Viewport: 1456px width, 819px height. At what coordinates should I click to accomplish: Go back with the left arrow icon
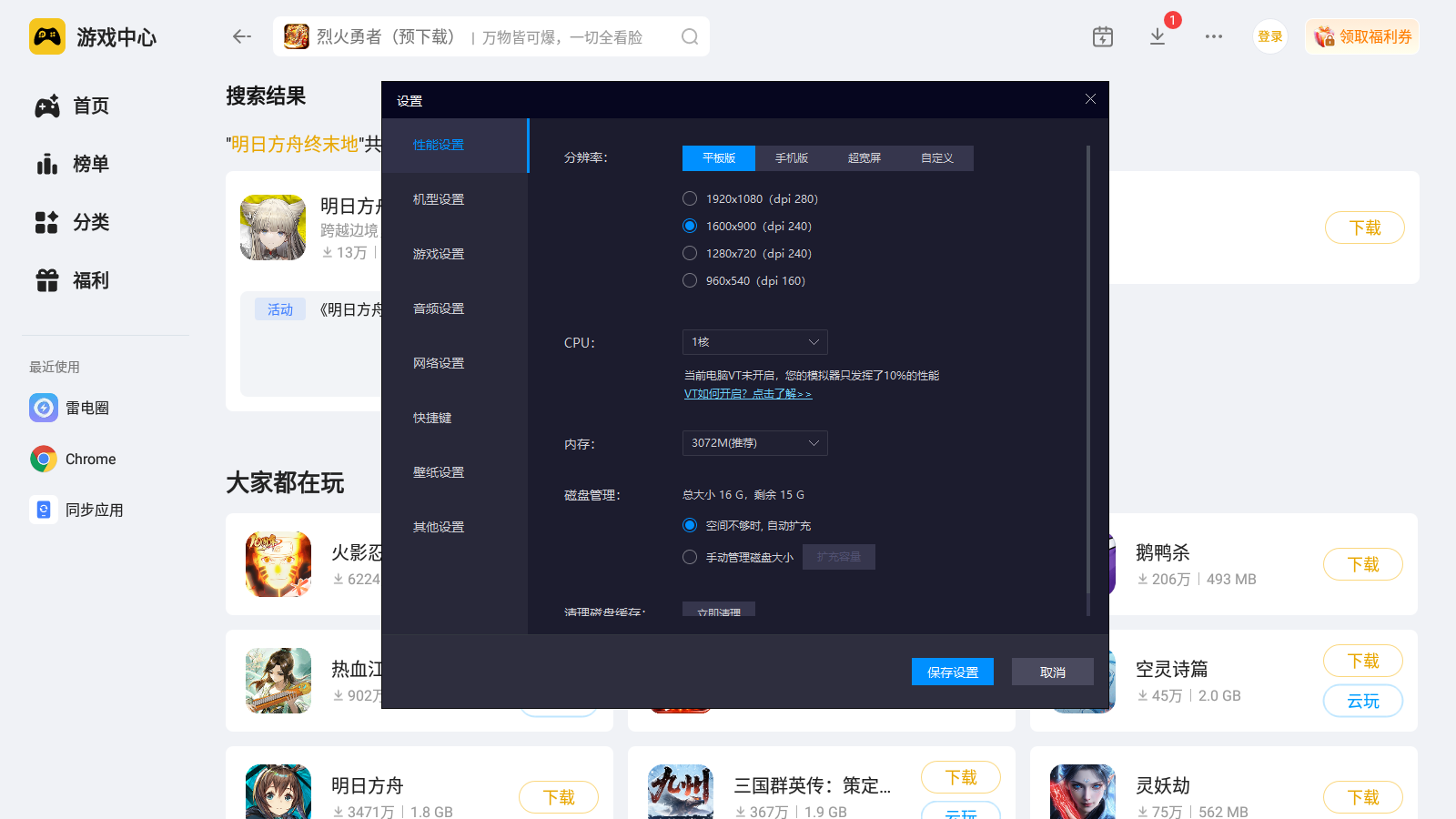coord(241,36)
